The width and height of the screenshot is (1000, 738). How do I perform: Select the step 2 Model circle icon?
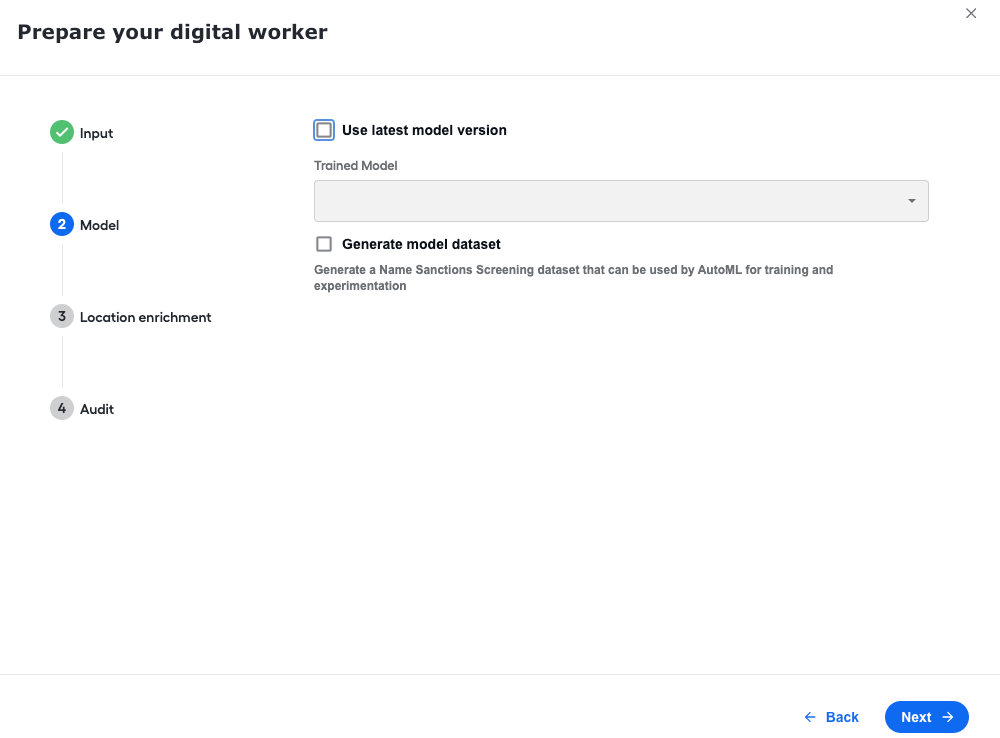point(62,224)
